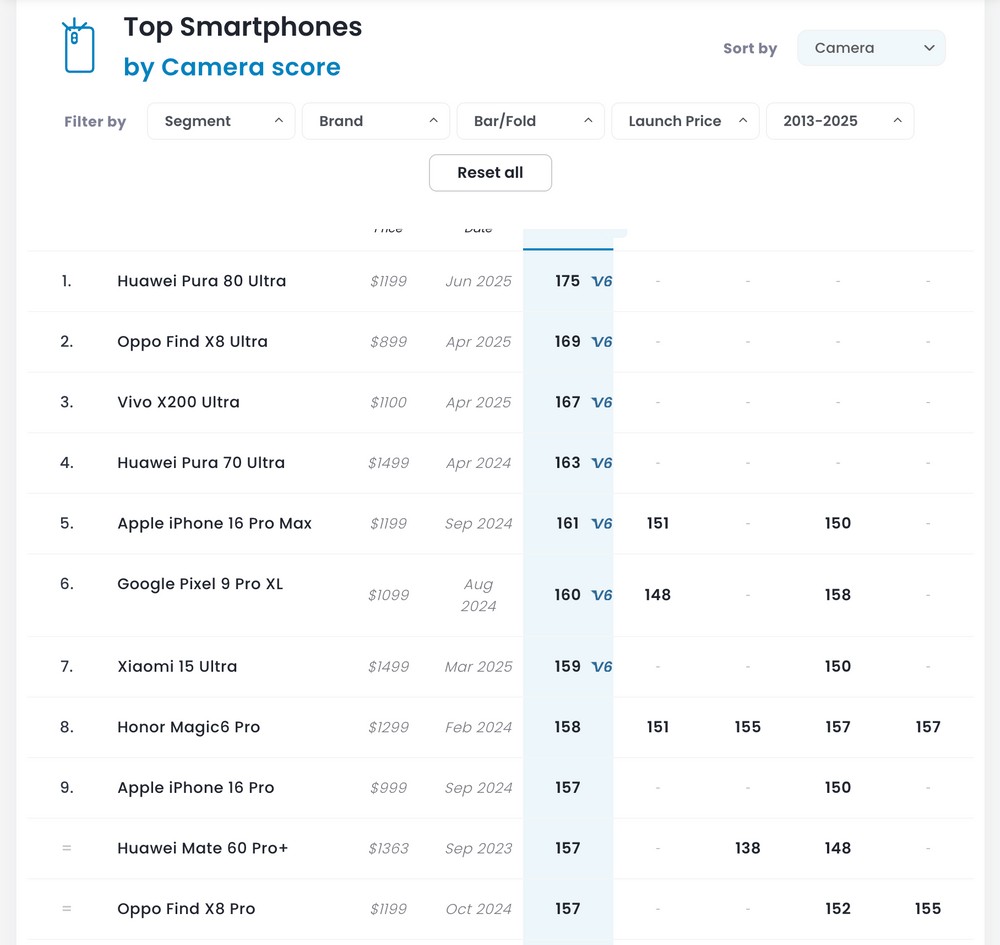Click Mar 2025 launch date
The width and height of the screenshot is (1000, 945).
[478, 666]
